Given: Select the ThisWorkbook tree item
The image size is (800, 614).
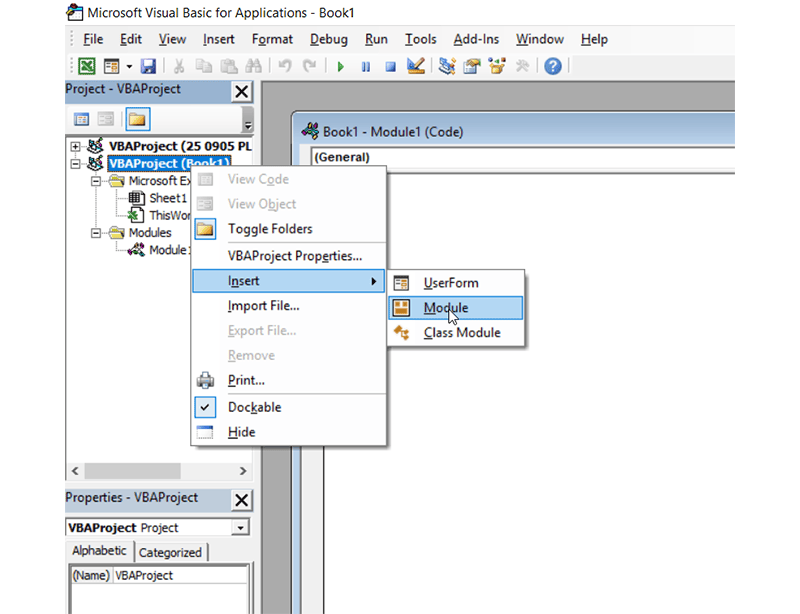Looking at the screenshot, I should pos(169,215).
